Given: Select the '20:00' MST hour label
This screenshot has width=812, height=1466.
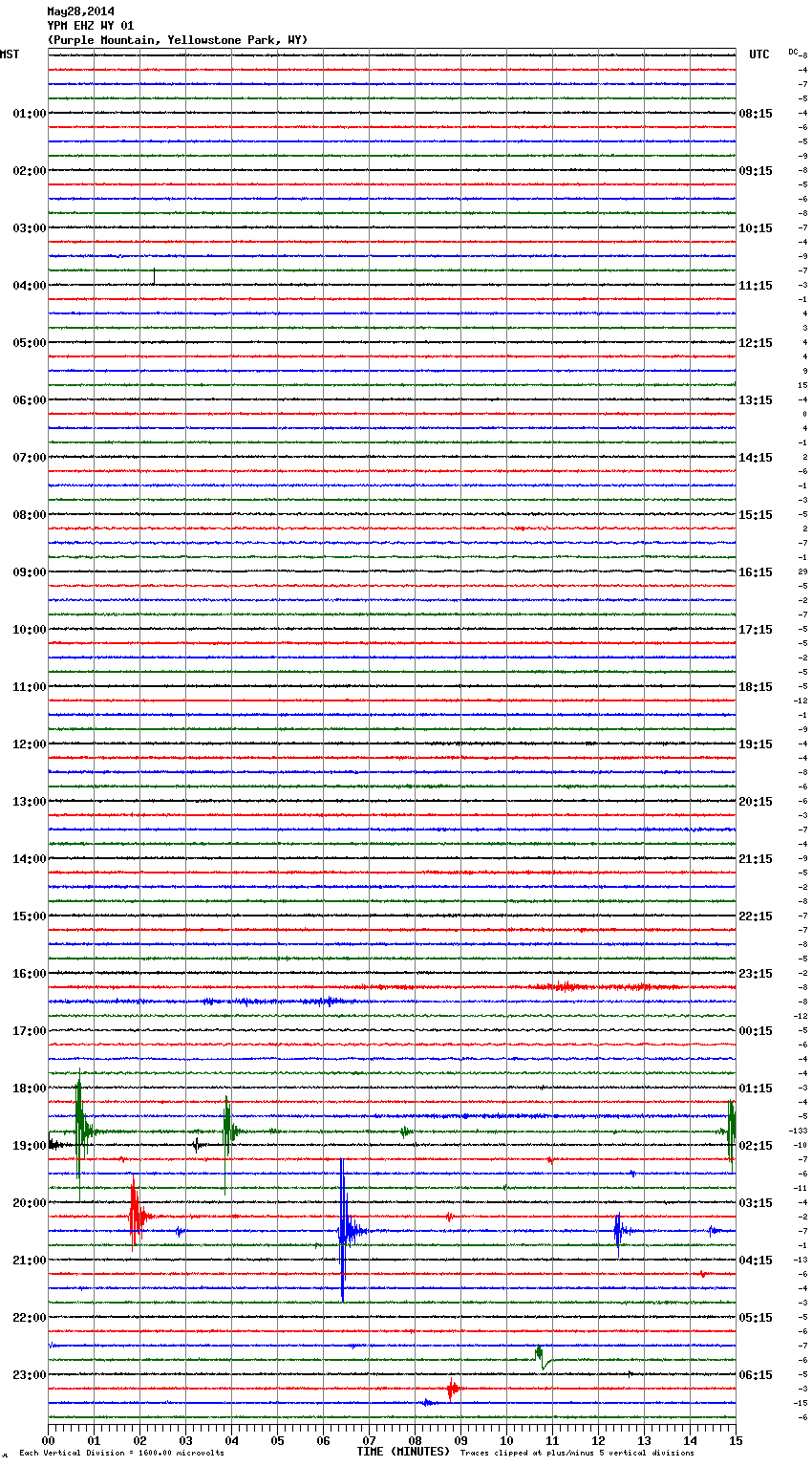Looking at the screenshot, I should 30,1203.
